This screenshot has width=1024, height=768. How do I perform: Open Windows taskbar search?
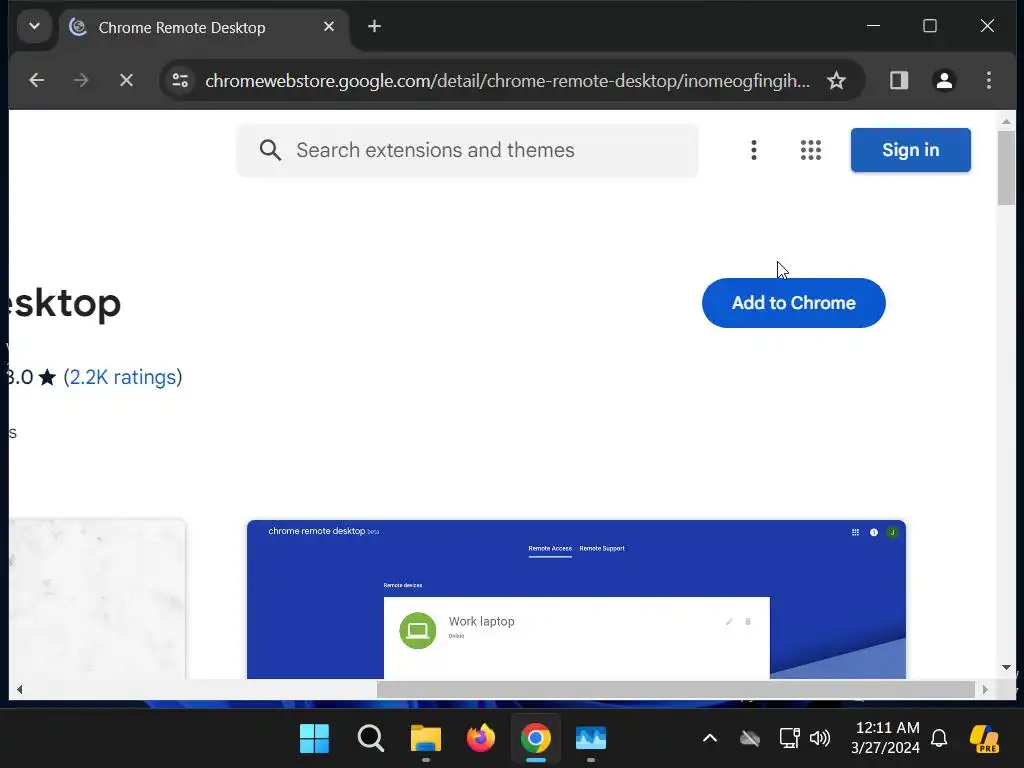370,739
